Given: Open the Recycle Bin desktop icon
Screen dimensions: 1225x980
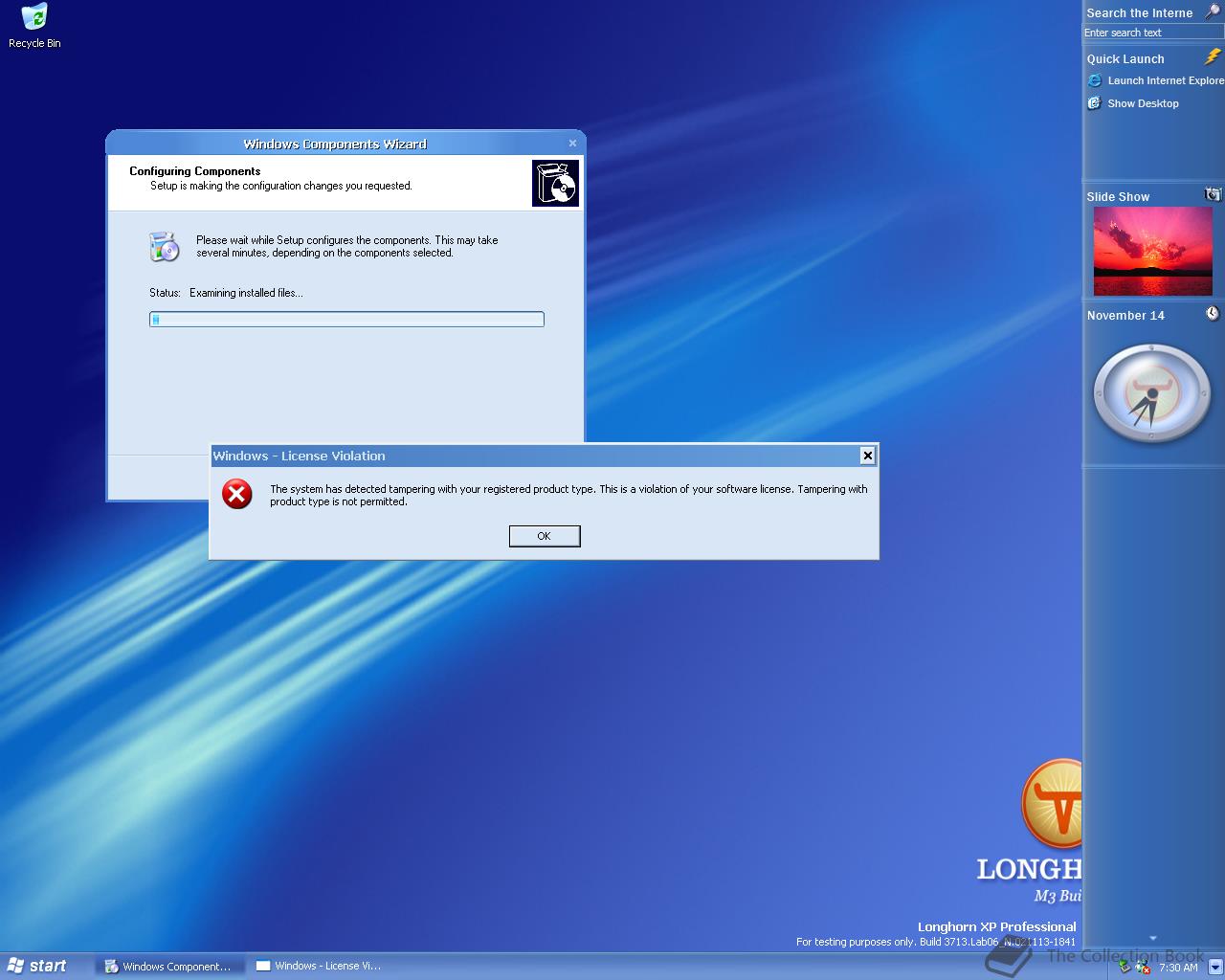Looking at the screenshot, I should [34, 26].
